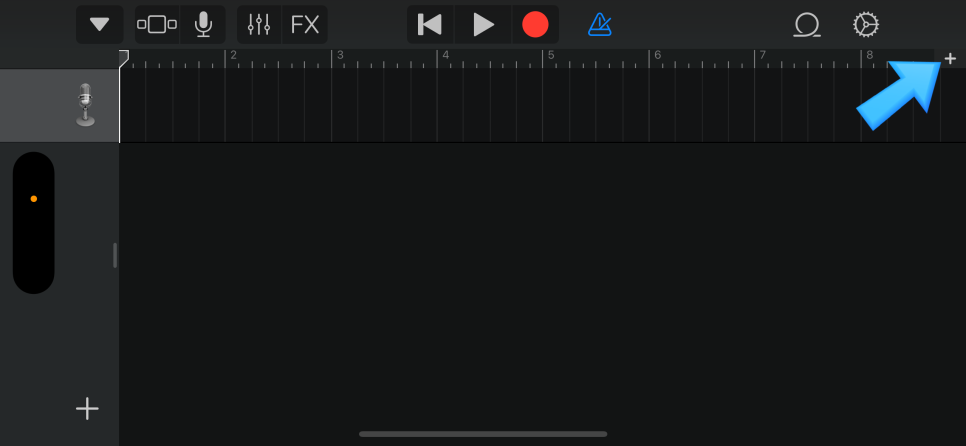
Task: Click the track volume slider orange dot
Action: click(34, 199)
